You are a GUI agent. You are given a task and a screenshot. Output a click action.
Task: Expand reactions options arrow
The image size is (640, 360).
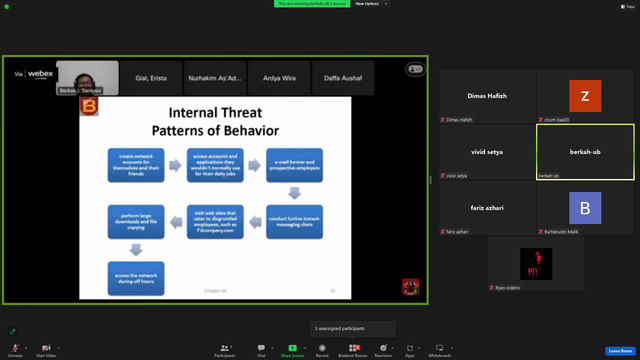[x=393, y=348]
